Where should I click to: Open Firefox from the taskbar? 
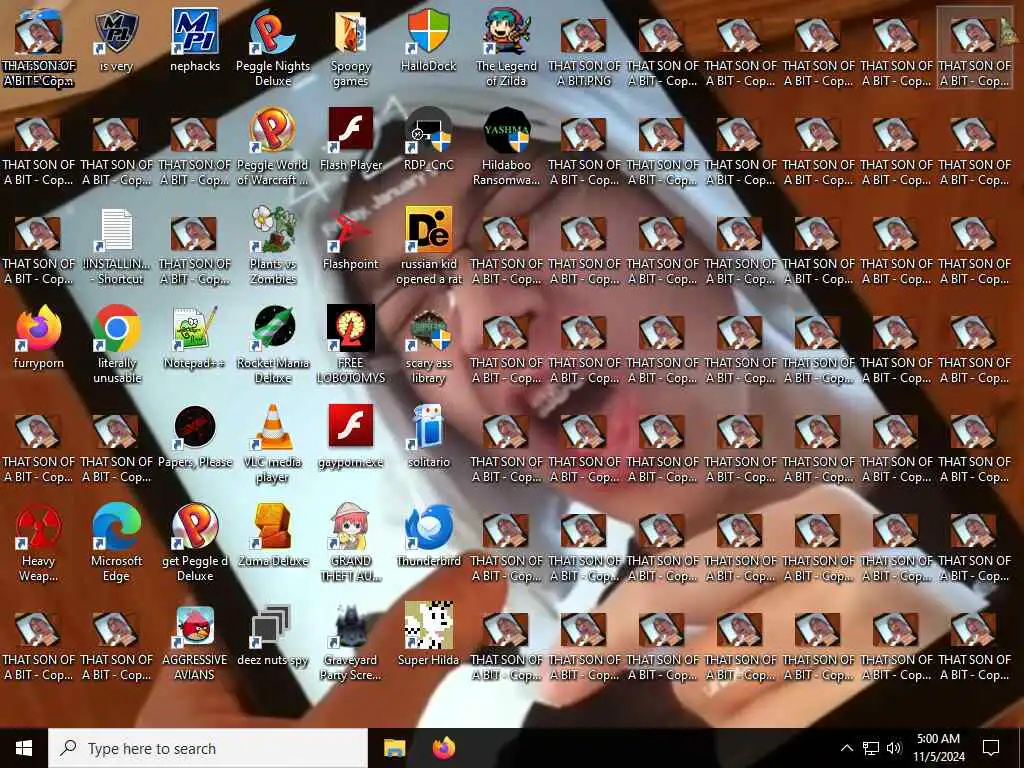pyautogui.click(x=444, y=748)
